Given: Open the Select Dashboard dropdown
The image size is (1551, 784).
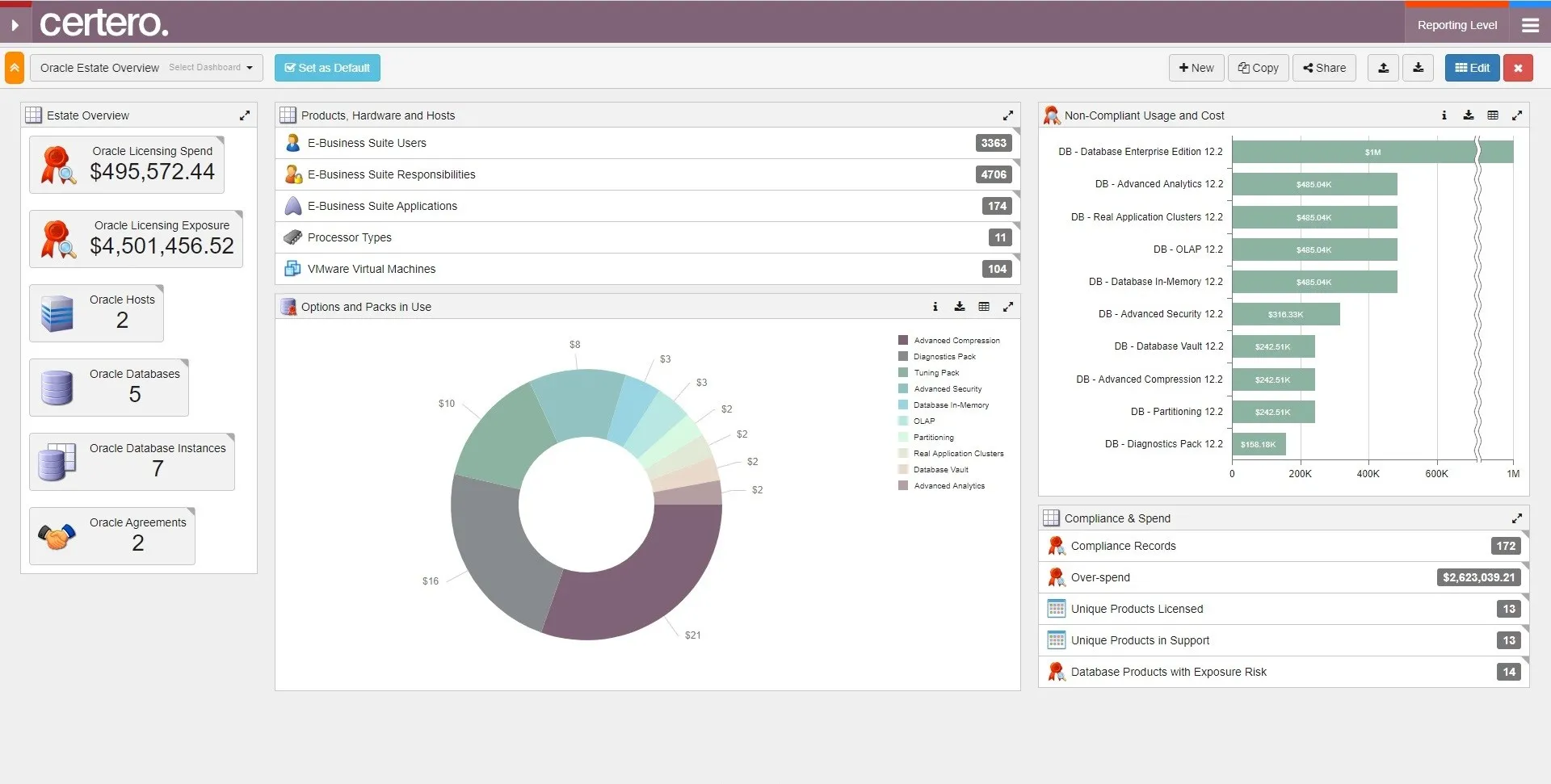Looking at the screenshot, I should pos(146,68).
